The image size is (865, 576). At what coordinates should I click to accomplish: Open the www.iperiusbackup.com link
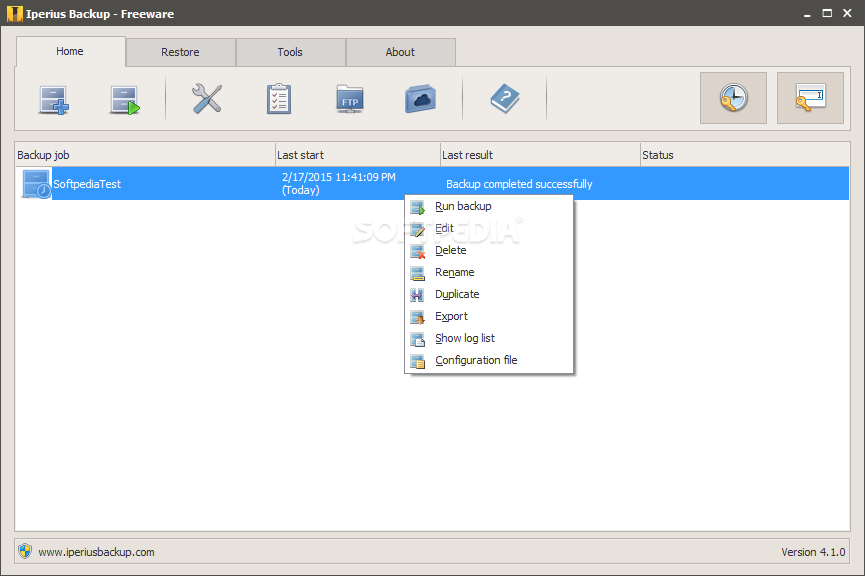[x=97, y=552]
